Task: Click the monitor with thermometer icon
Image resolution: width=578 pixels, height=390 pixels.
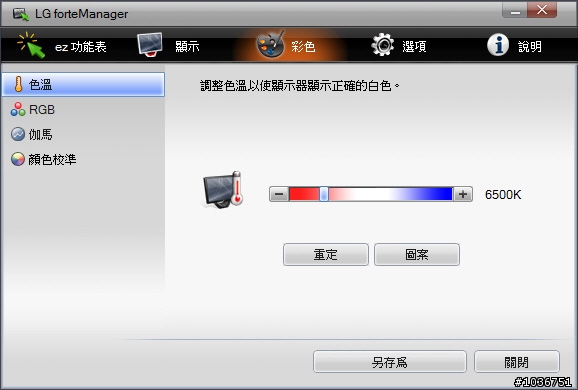Action: pyautogui.click(x=223, y=190)
